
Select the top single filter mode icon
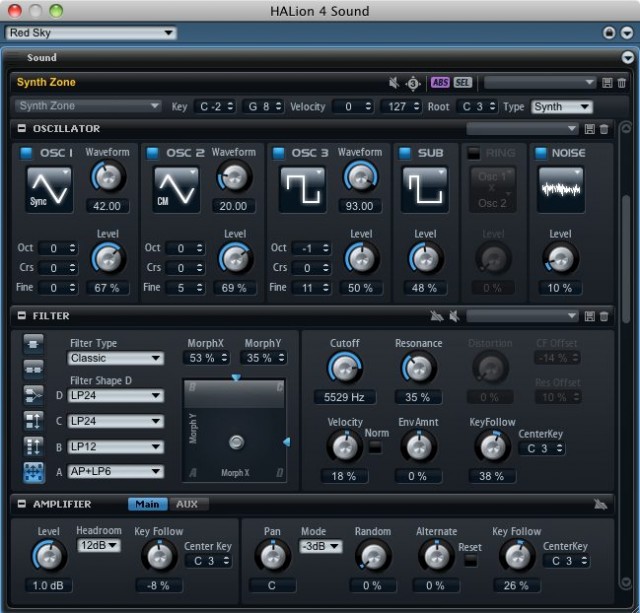(33, 343)
